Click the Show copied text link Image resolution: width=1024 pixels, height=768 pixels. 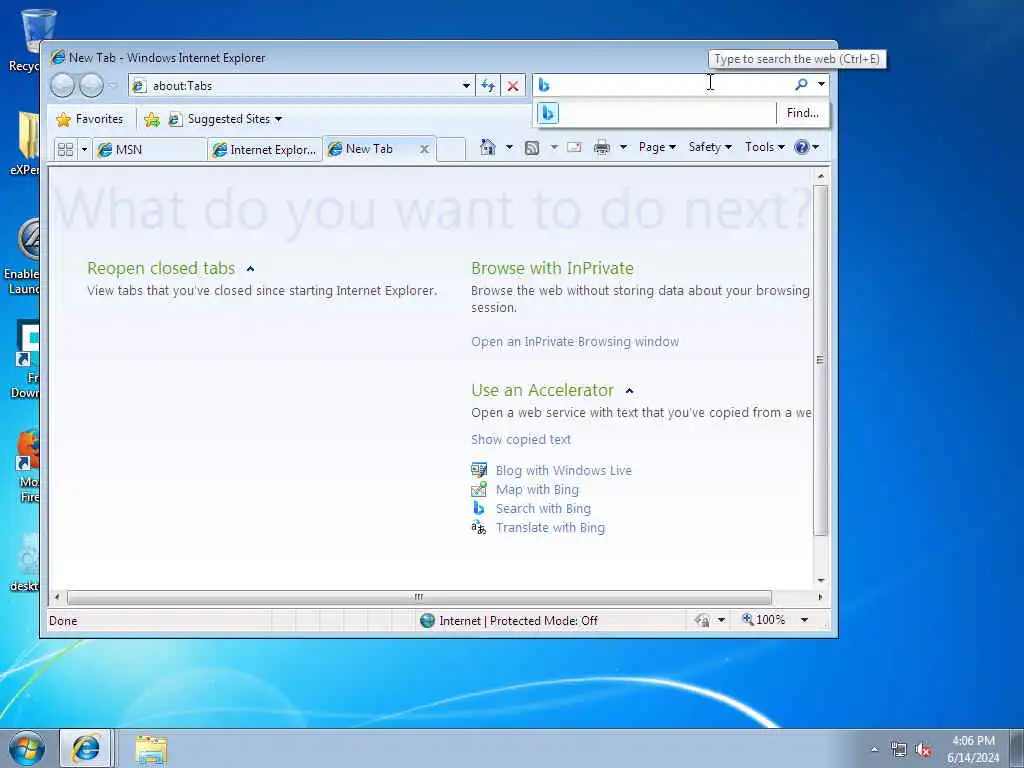coord(521,440)
